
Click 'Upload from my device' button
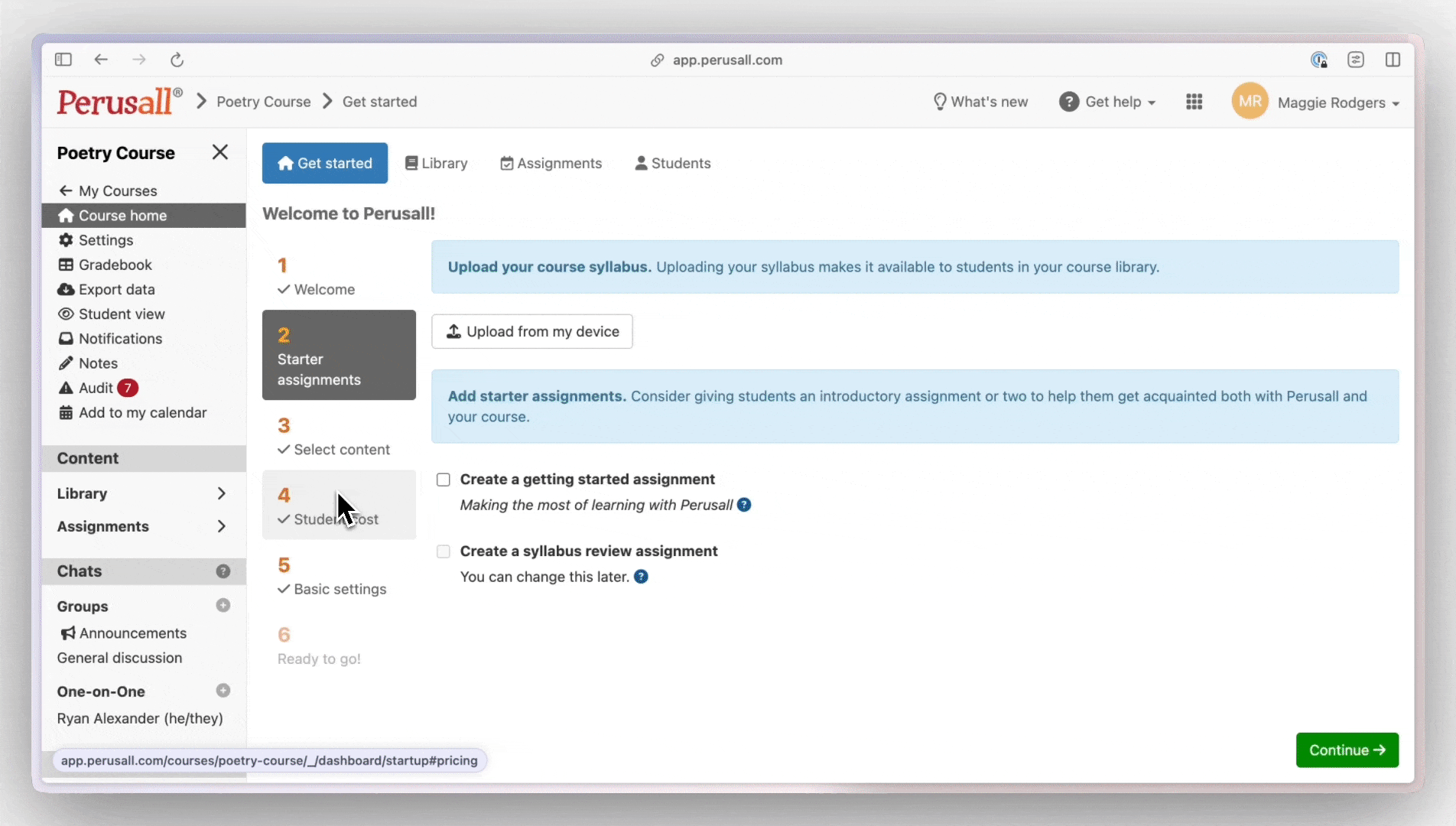(x=532, y=331)
